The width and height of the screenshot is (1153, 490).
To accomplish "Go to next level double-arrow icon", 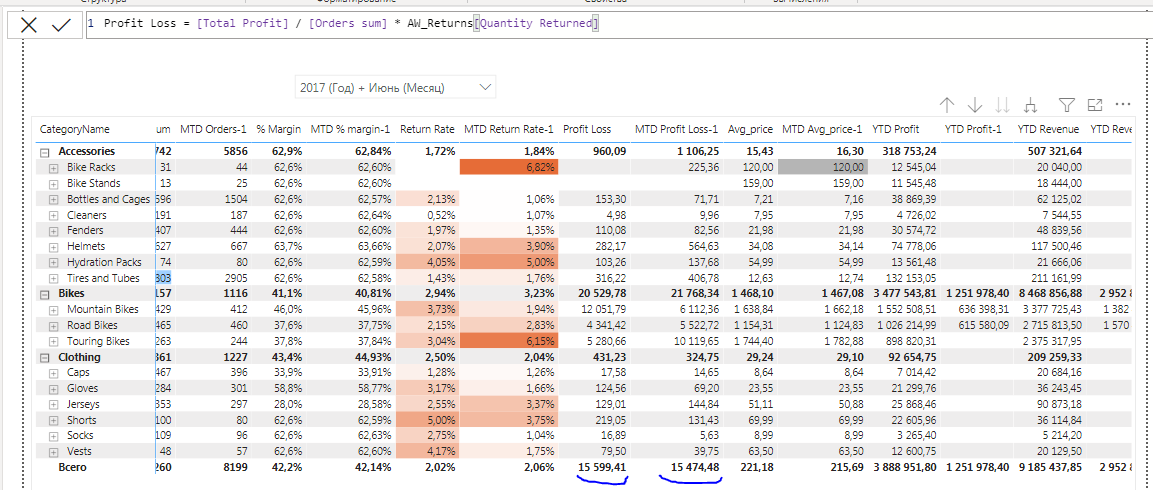I will (x=1002, y=105).
